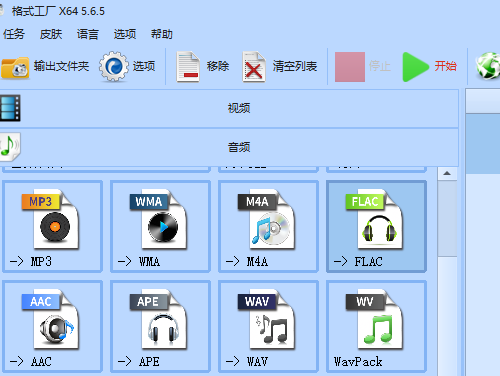This screenshot has width=500, height=376.
Task: Click the 移除 document icon
Action: [188, 66]
